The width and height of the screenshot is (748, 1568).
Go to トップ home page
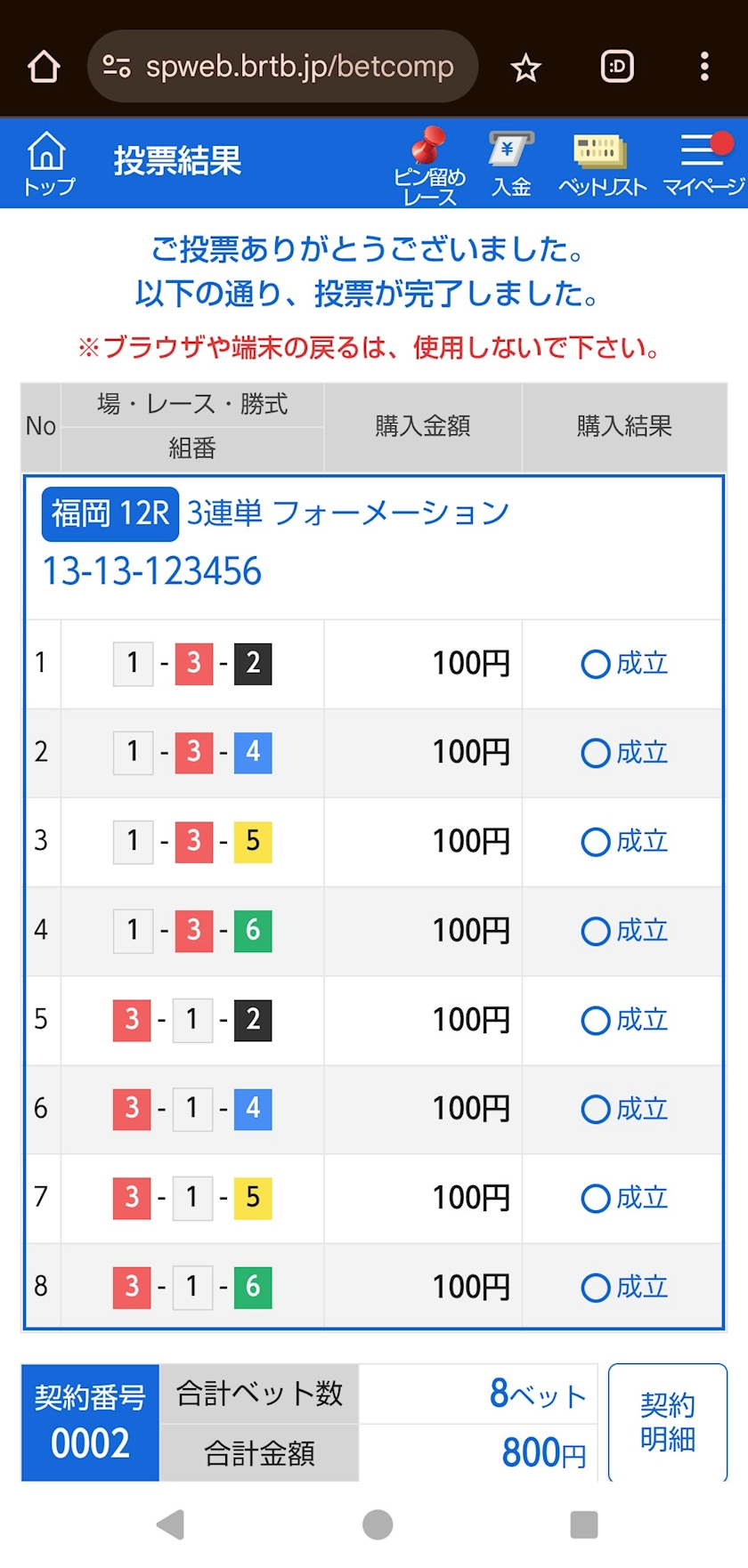coord(48,163)
